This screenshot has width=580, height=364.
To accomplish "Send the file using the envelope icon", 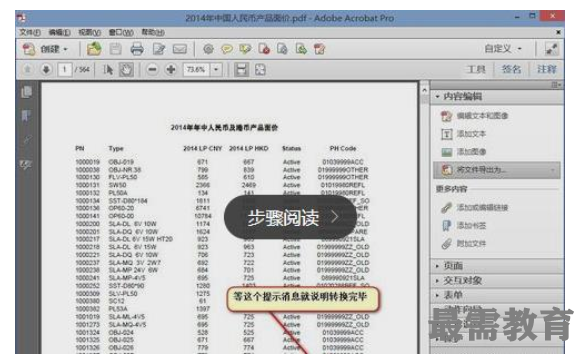I will point(180,49).
